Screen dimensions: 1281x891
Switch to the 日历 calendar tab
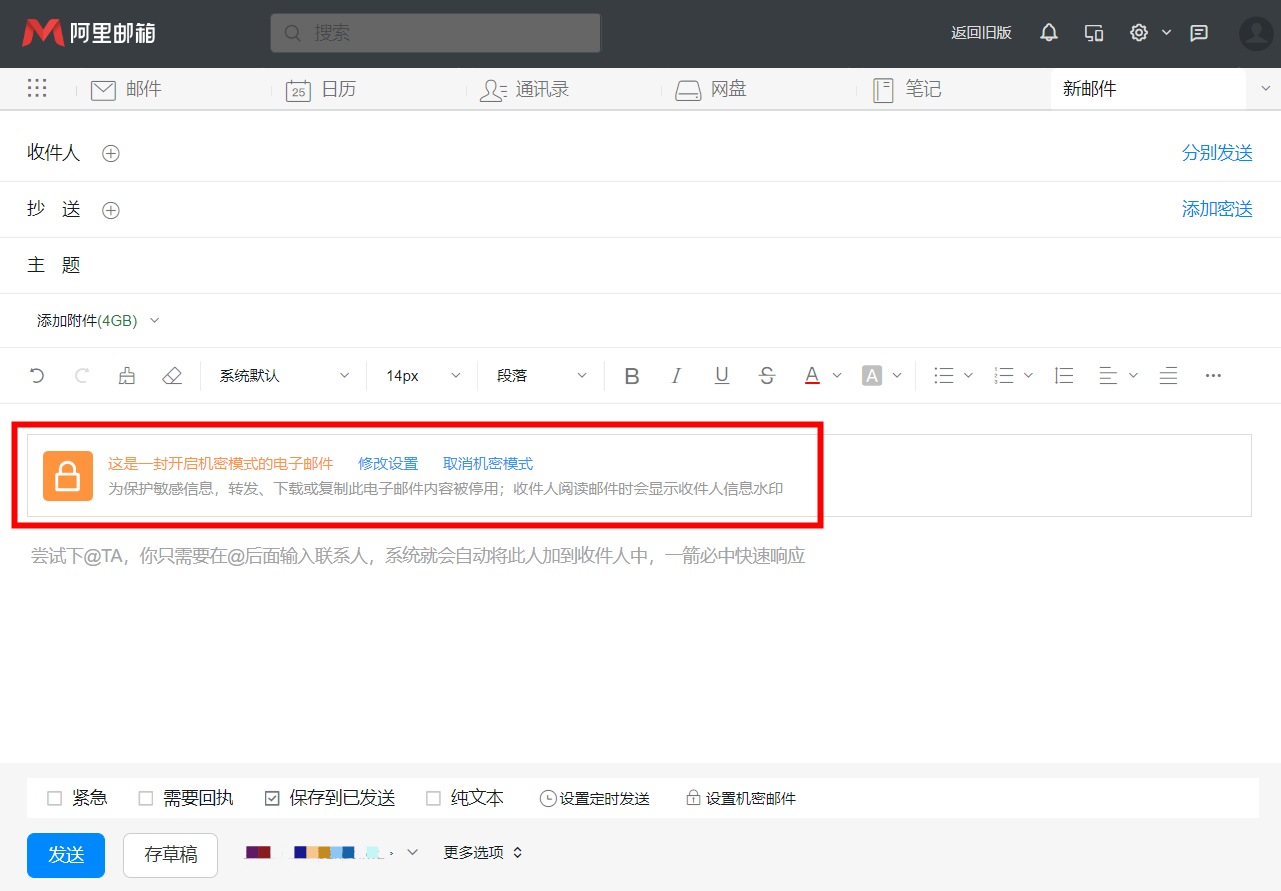pos(321,89)
